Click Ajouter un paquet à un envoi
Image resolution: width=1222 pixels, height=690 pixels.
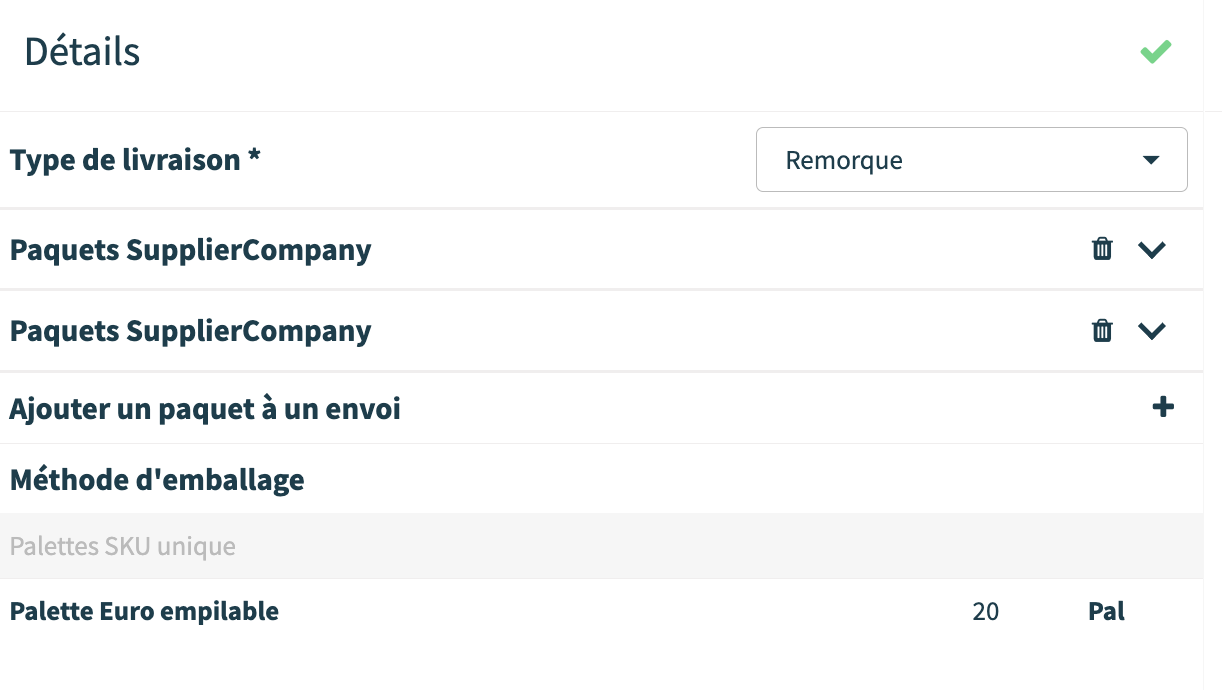point(205,408)
